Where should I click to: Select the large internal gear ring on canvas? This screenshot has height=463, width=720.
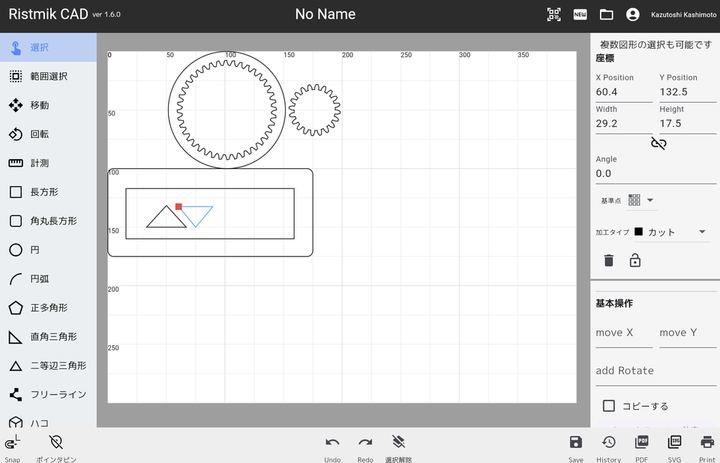tap(227, 110)
